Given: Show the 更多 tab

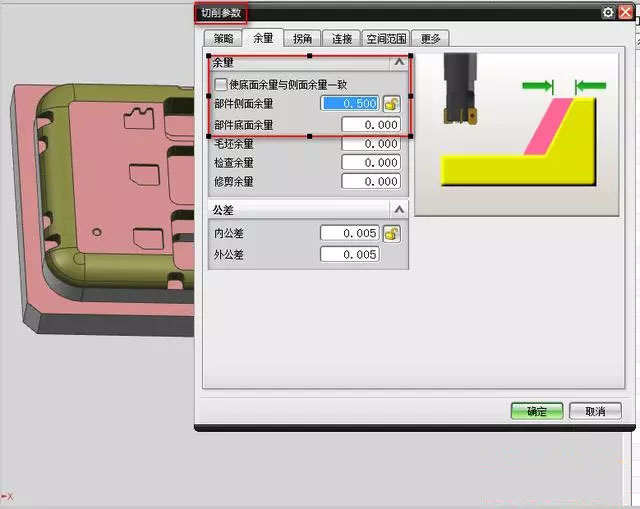Looking at the screenshot, I should pos(430,39).
